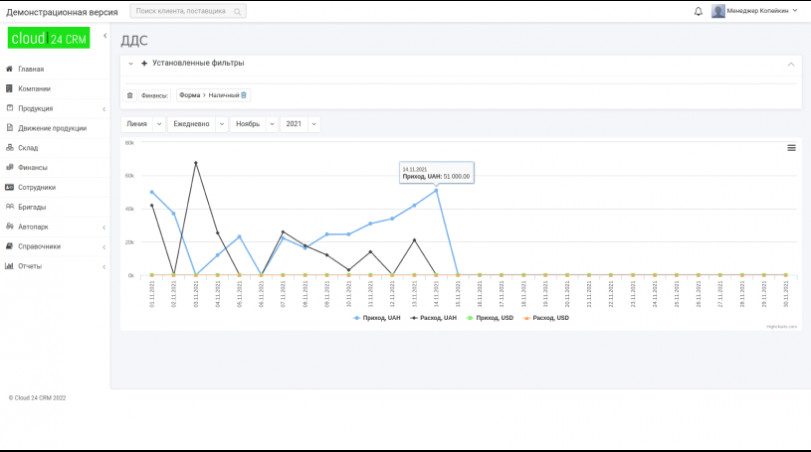Open the Ноябрь month dropdown
811x452 pixels.
[x=253, y=124]
